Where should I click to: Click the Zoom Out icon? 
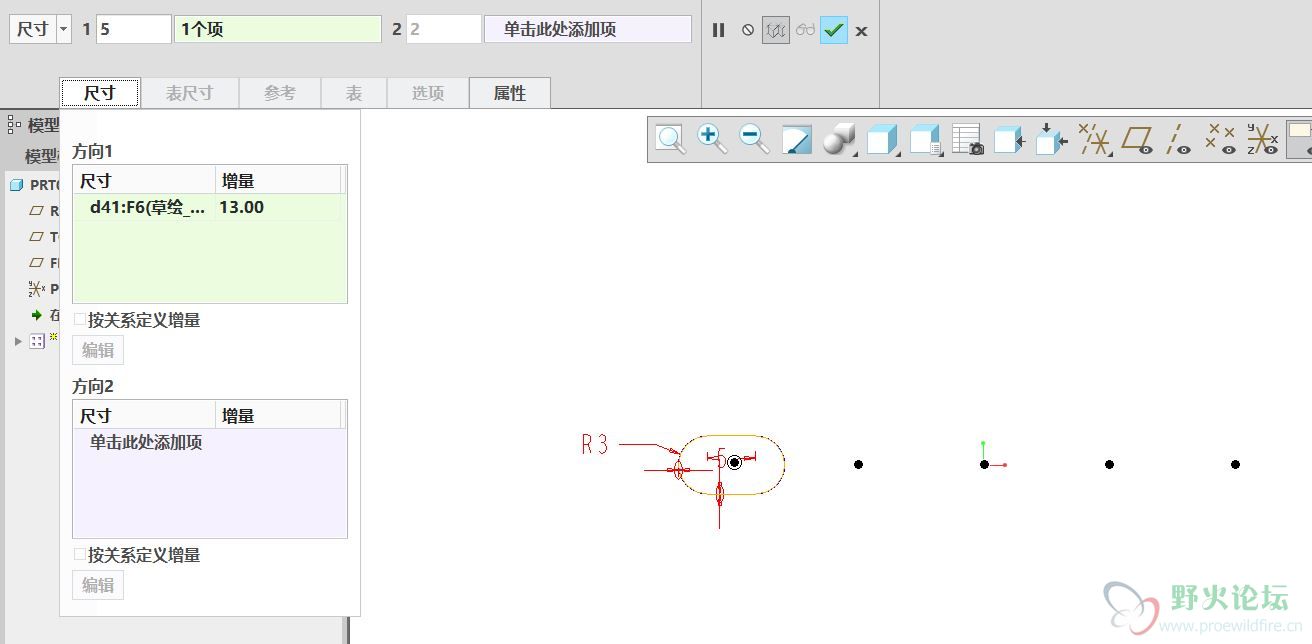754,139
